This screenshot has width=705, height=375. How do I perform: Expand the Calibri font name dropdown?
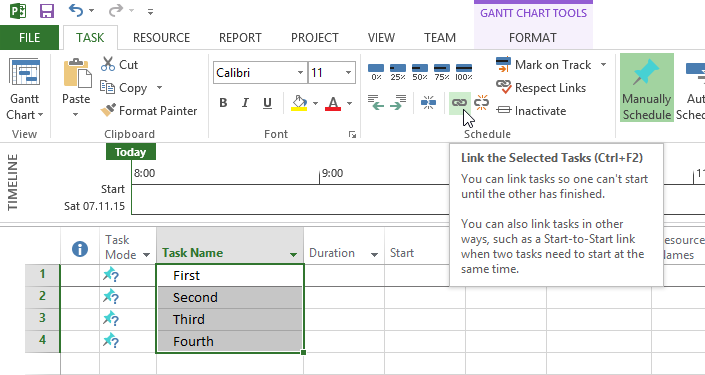[300, 73]
